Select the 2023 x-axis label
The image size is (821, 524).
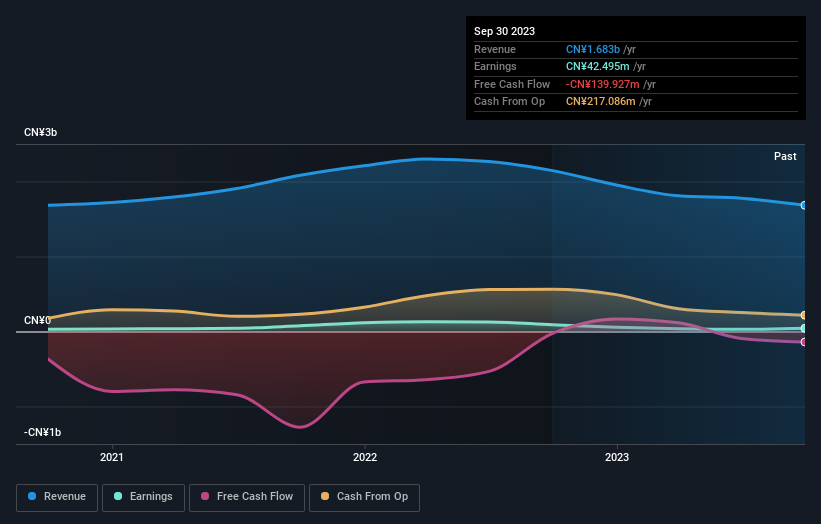[617, 457]
